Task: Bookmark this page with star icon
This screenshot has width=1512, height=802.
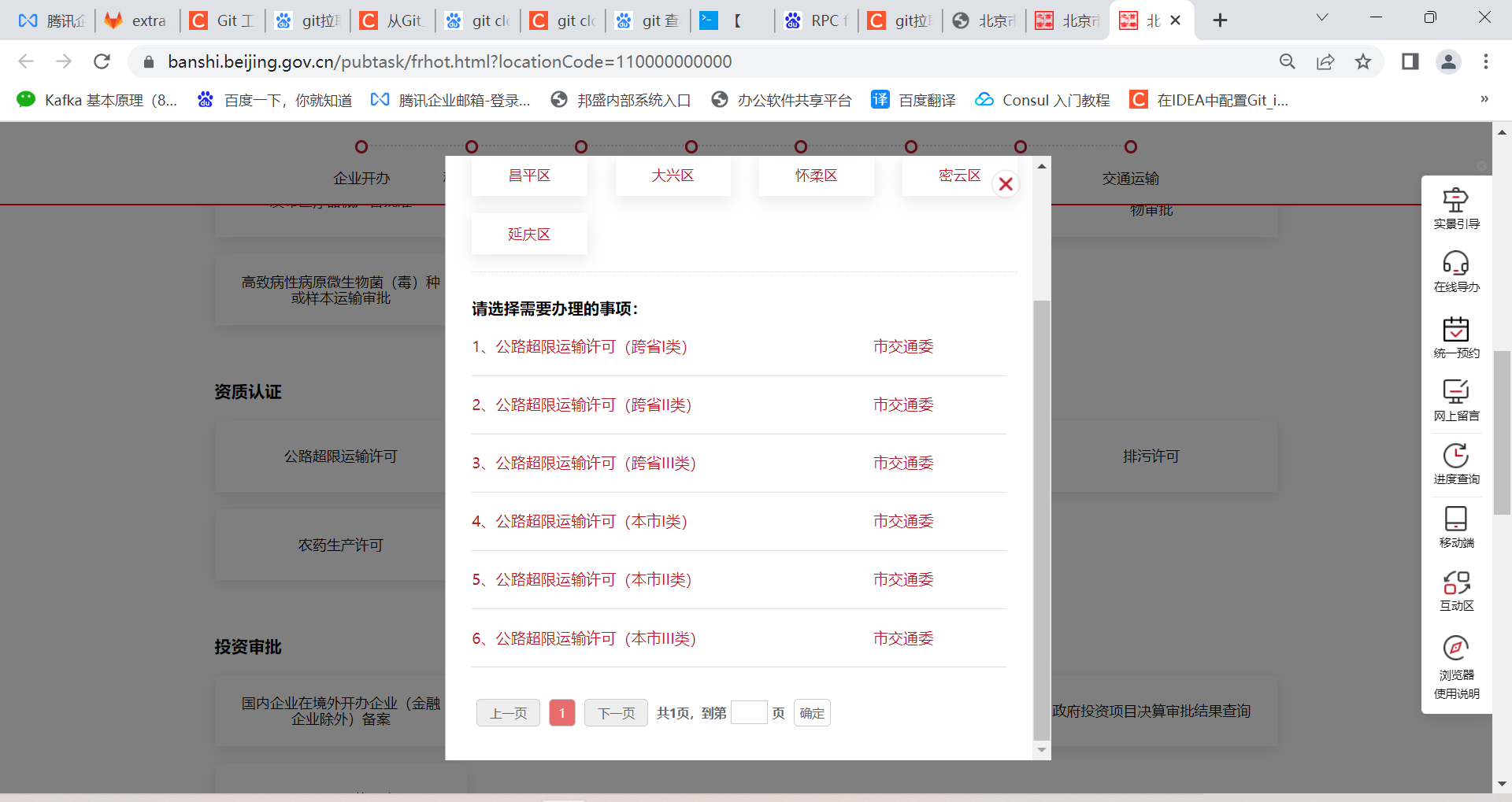Action: pyautogui.click(x=1363, y=61)
